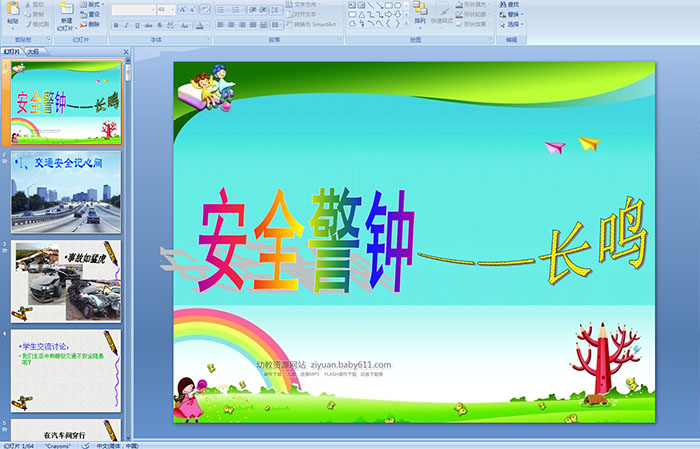The height and width of the screenshot is (449, 700).
Task: Click the 中文(简体,中国) language indicator
Action: coord(118,445)
